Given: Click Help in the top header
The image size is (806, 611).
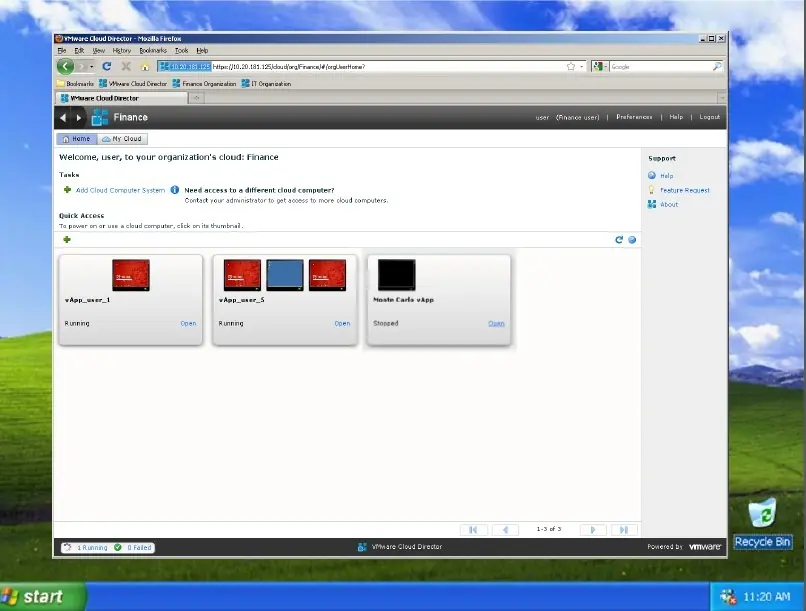Looking at the screenshot, I should click(x=676, y=117).
